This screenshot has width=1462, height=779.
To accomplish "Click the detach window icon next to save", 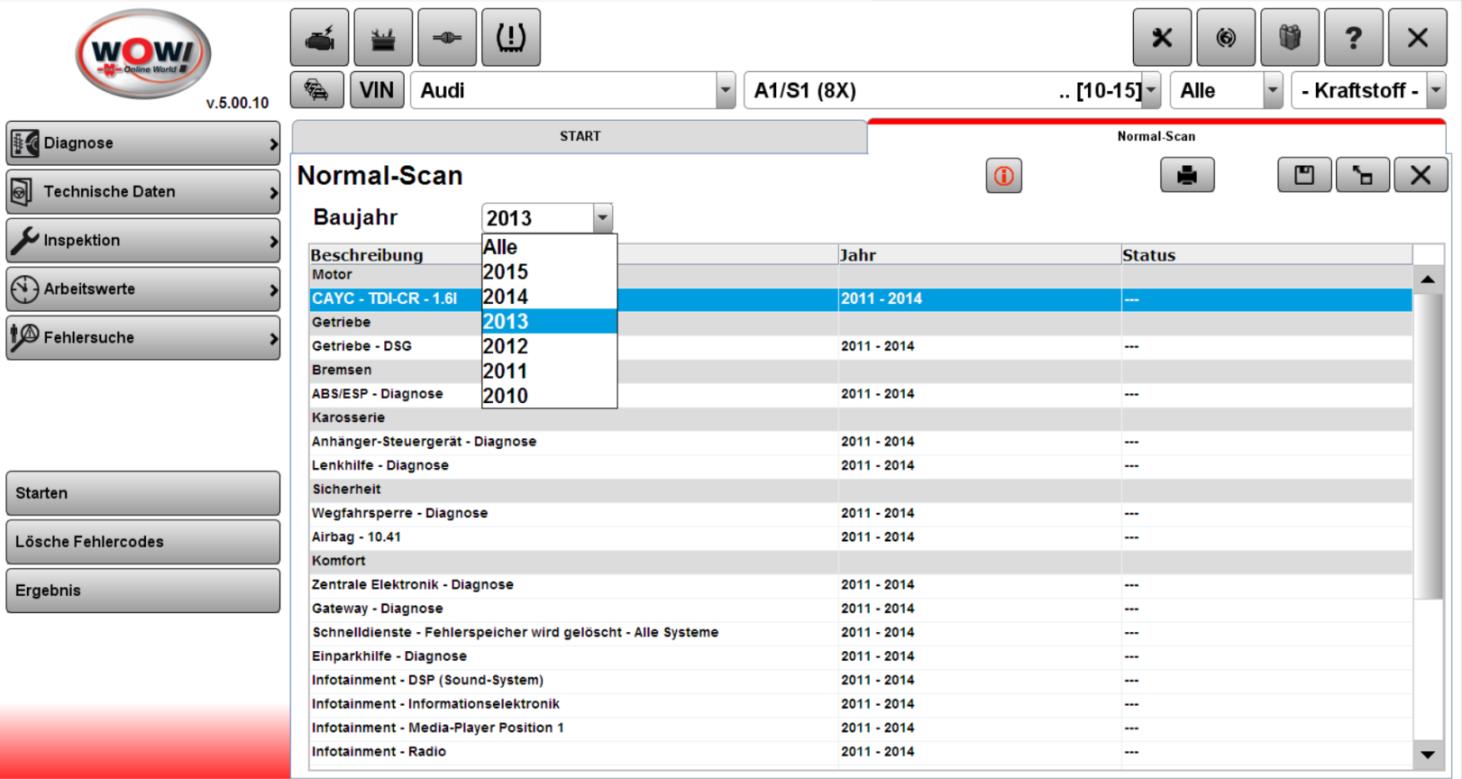I will [x=1361, y=175].
